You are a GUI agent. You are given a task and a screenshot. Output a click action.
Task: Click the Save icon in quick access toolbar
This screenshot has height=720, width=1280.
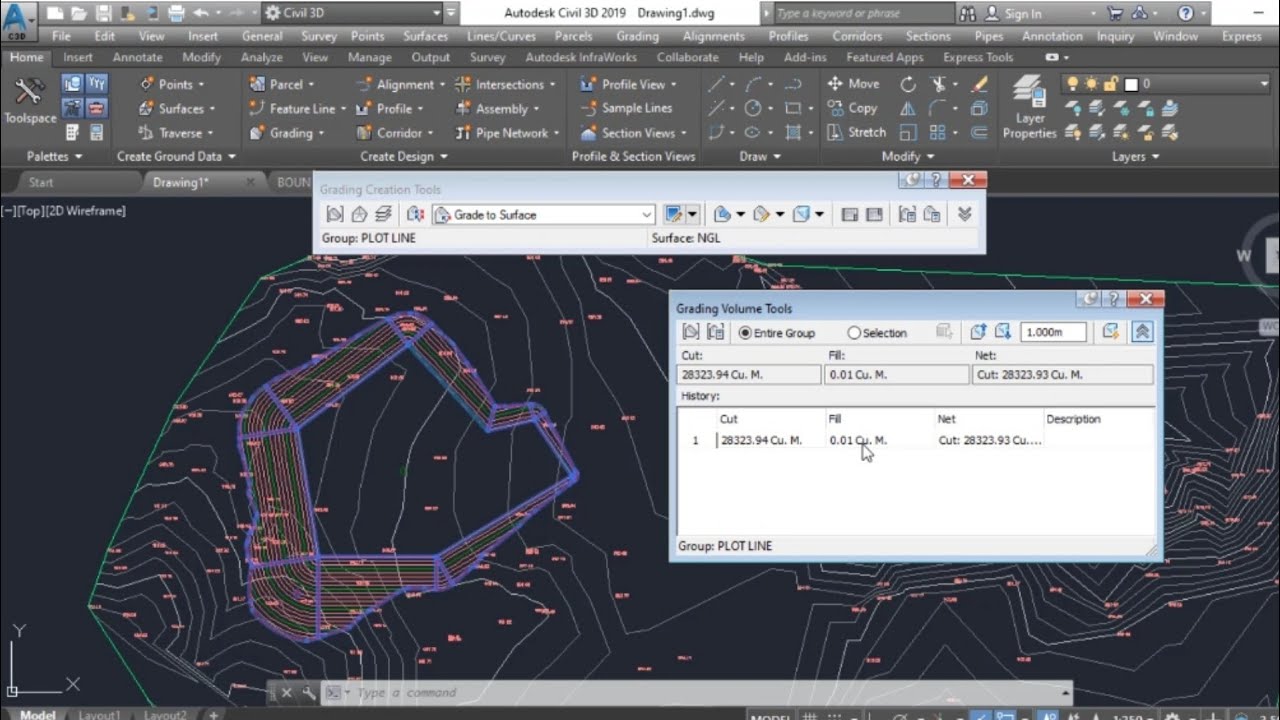pyautogui.click(x=103, y=13)
